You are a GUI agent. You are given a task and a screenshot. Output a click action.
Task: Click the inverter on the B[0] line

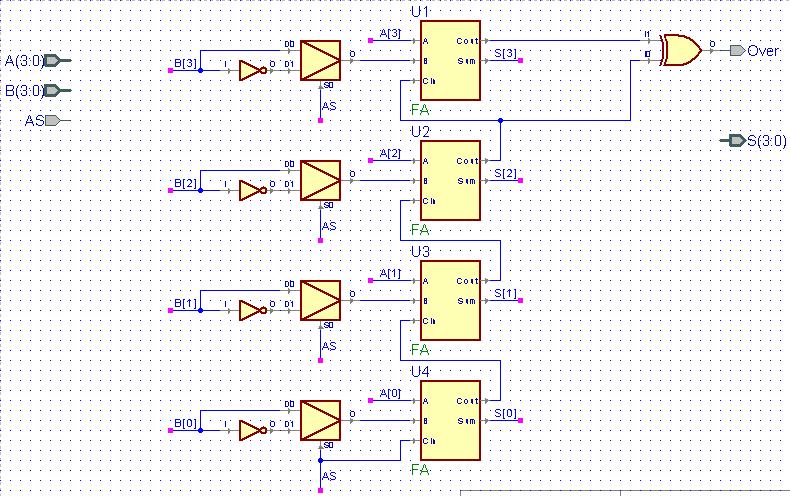pos(252,430)
